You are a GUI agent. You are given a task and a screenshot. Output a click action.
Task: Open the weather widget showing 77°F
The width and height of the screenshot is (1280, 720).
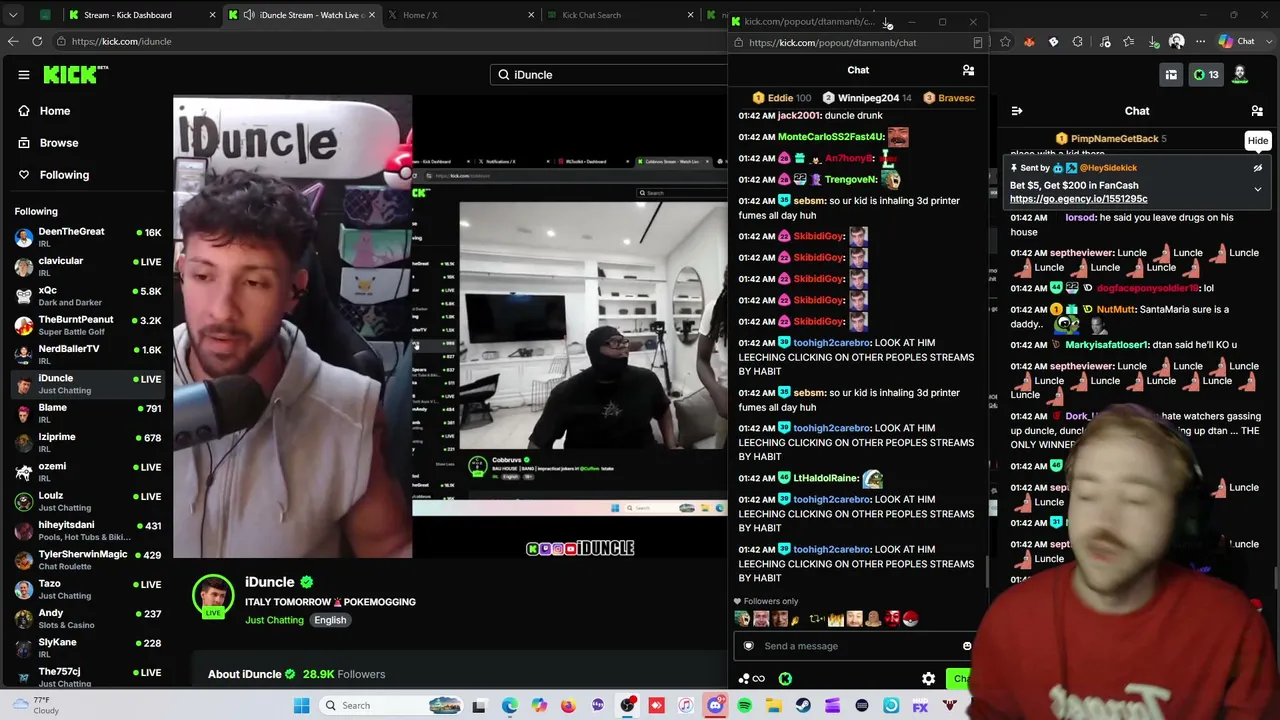35,705
